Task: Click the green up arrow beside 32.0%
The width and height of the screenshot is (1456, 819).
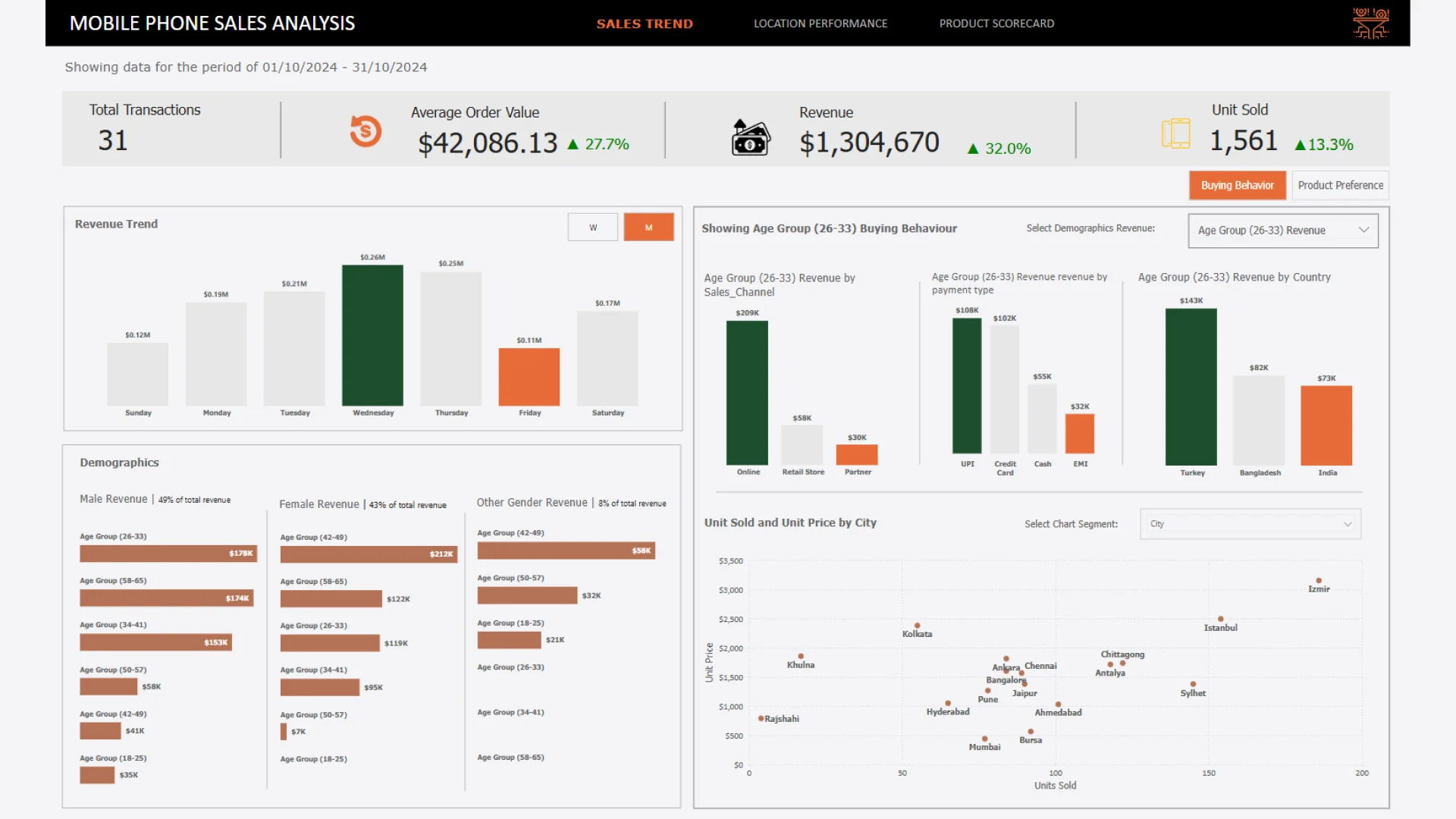Action: coord(973,149)
